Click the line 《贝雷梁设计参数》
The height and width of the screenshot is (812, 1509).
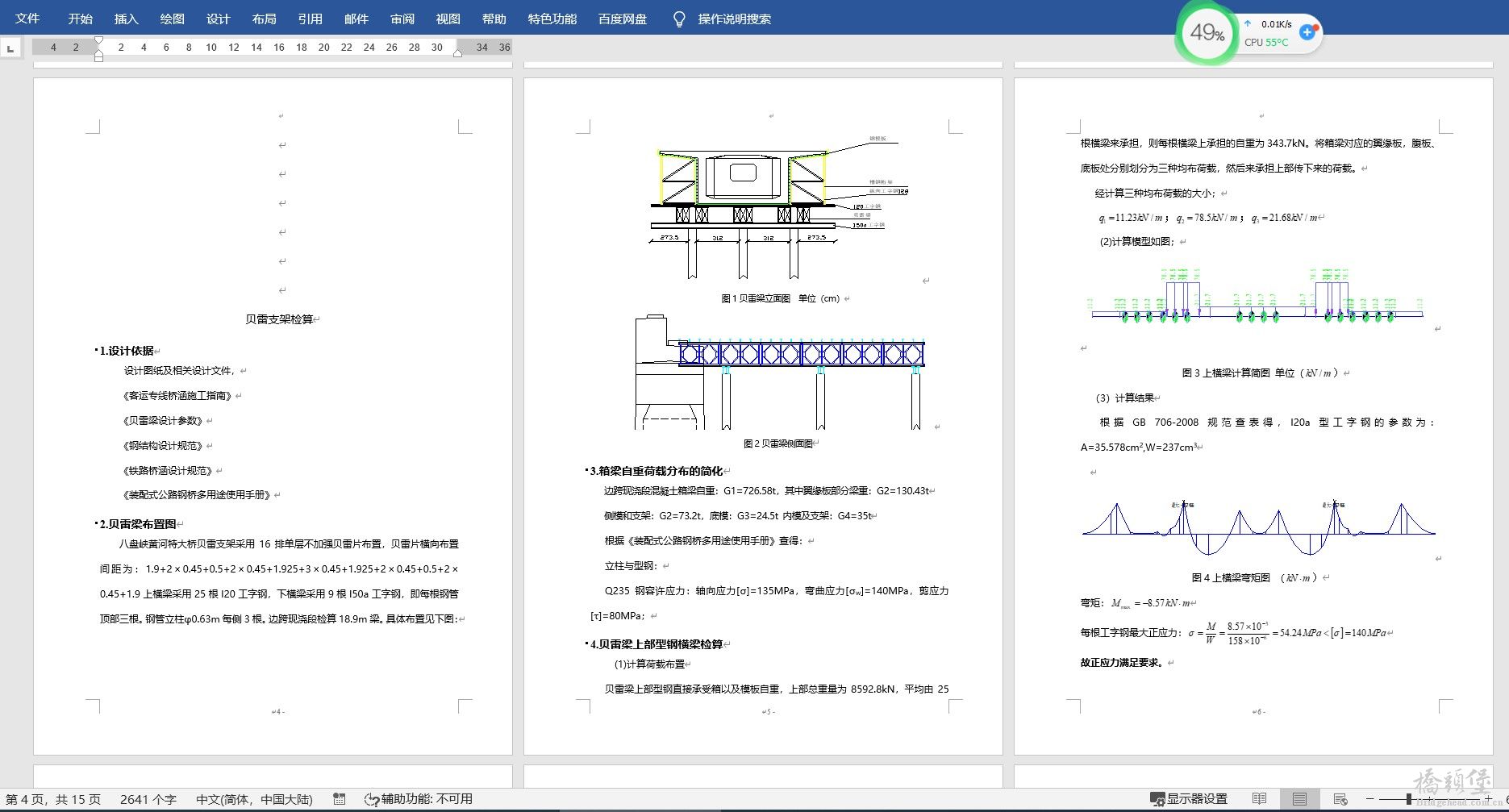tap(164, 421)
